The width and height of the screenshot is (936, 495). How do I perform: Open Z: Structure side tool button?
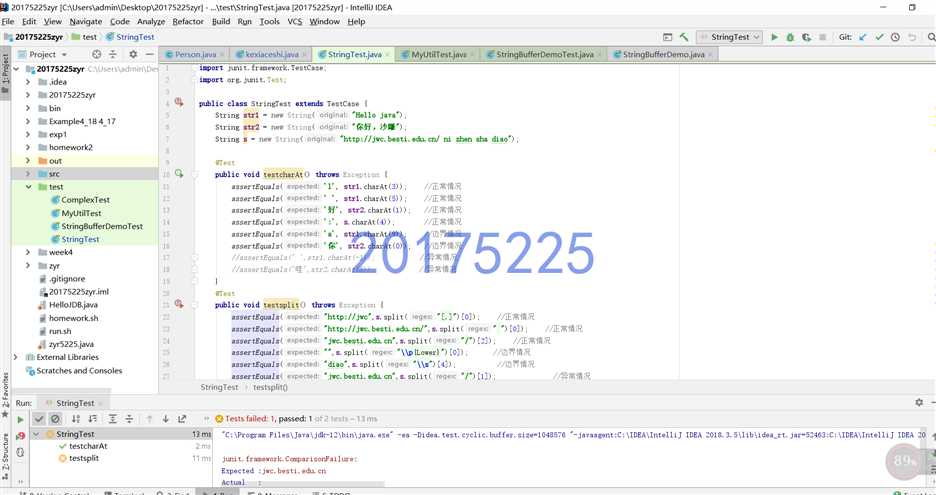(5, 456)
